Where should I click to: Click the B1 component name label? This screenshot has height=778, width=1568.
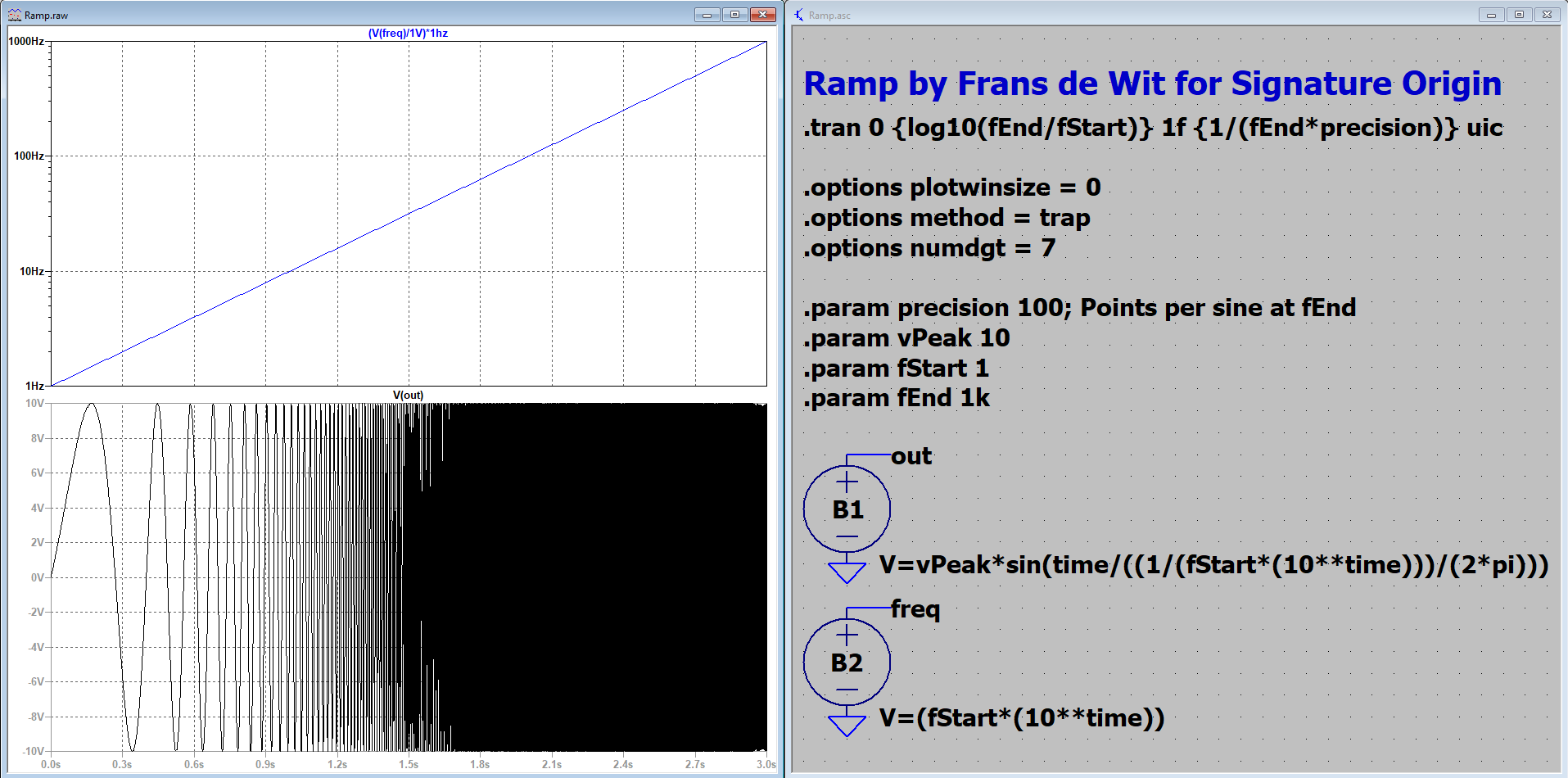[847, 510]
